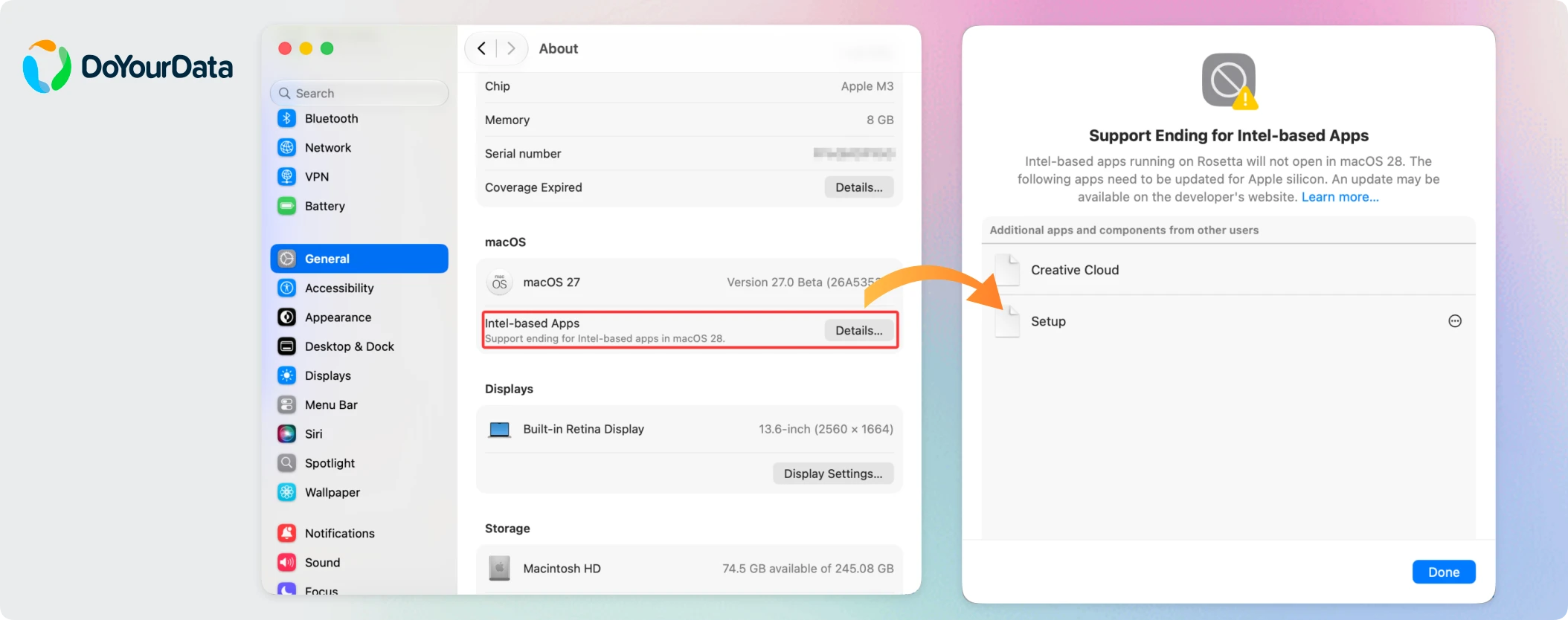This screenshot has height=620, width=1568.
Task: Open Display Settings
Action: pyautogui.click(x=833, y=474)
